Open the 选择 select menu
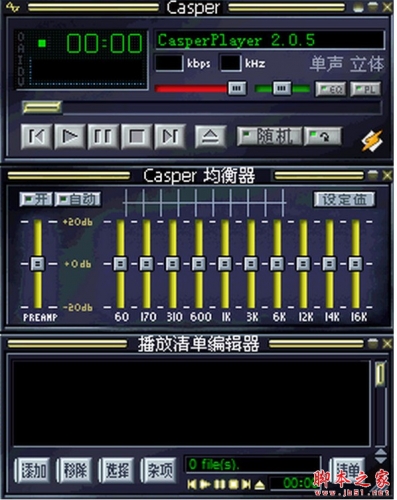397x500 pixels. coord(117,470)
